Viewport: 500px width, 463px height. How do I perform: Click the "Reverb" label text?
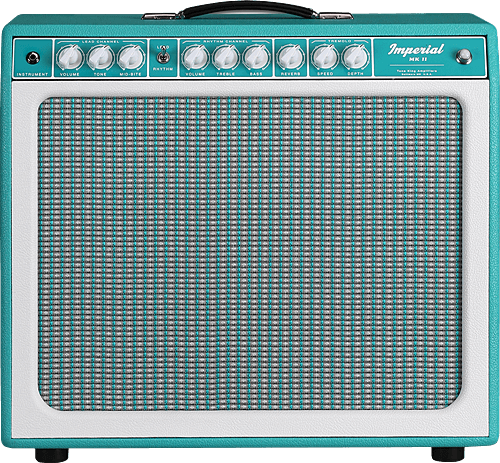[290, 74]
